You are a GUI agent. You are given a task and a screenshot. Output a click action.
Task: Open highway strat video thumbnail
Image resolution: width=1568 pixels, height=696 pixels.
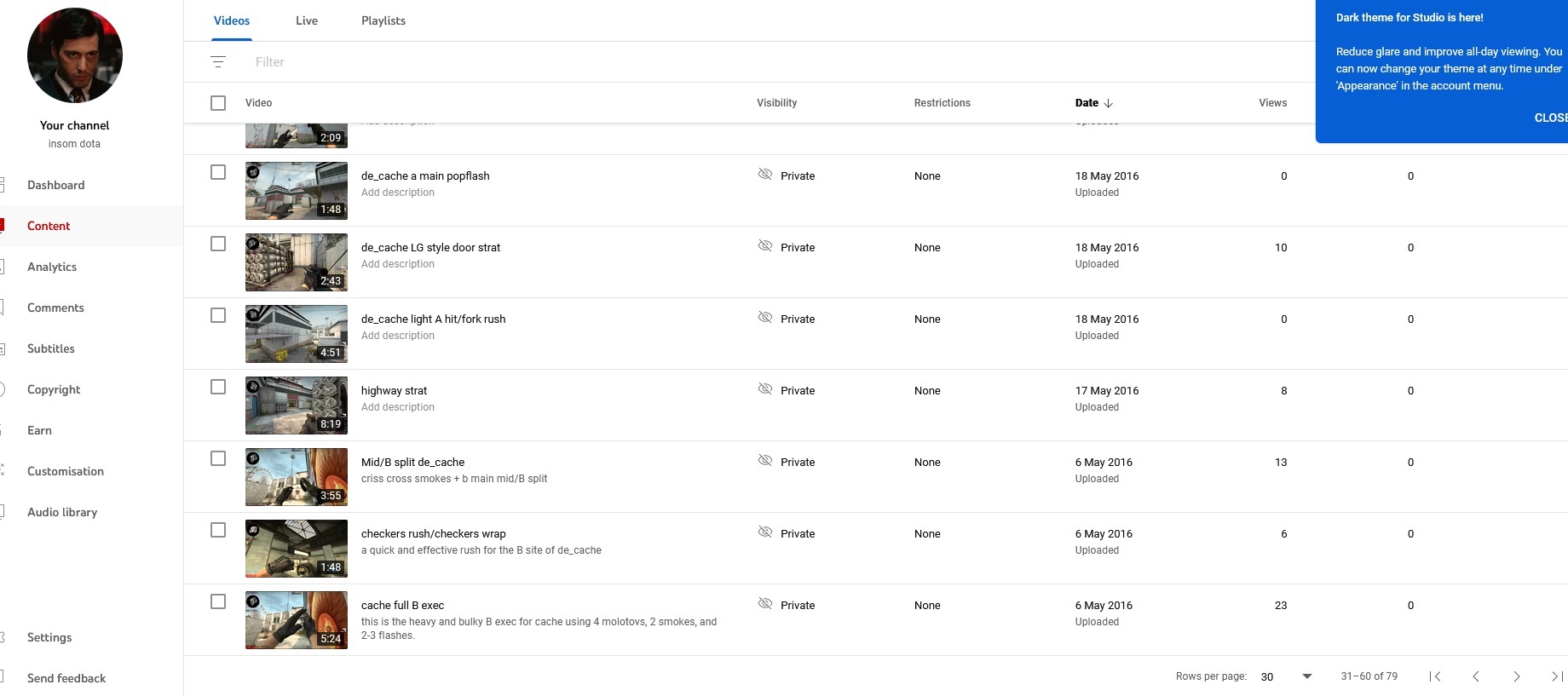click(297, 406)
